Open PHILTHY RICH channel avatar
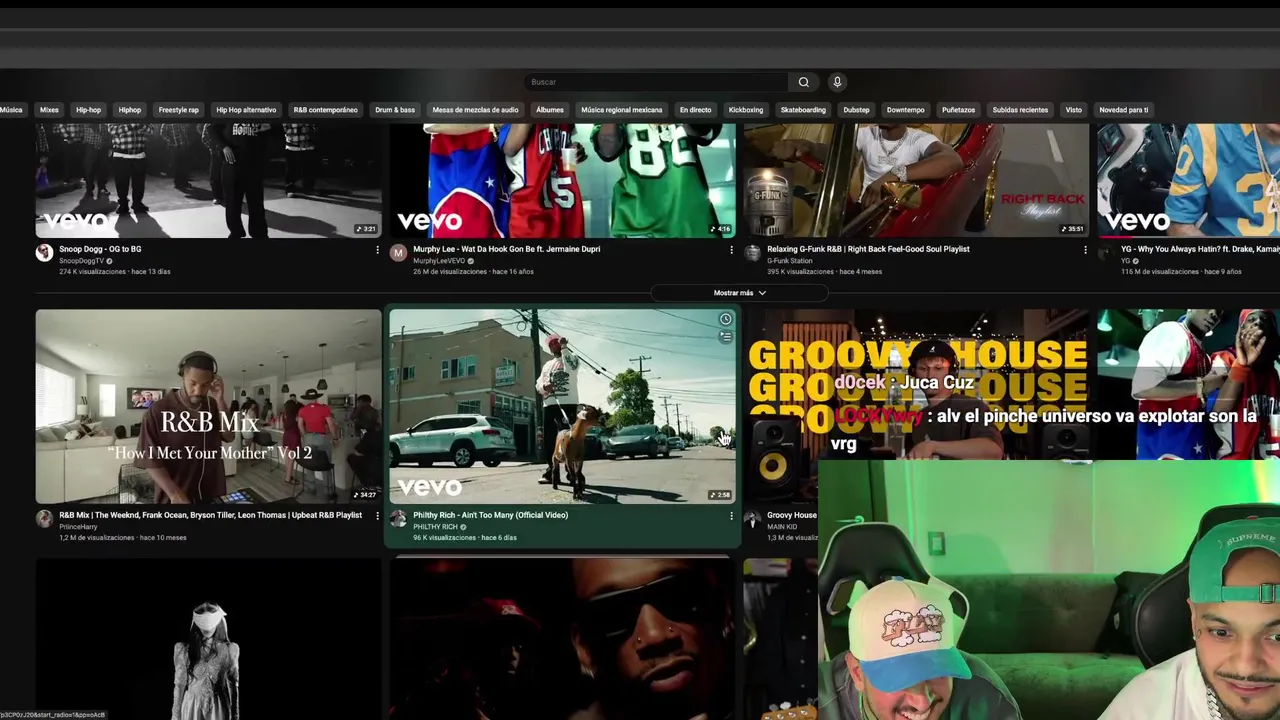 click(x=398, y=518)
